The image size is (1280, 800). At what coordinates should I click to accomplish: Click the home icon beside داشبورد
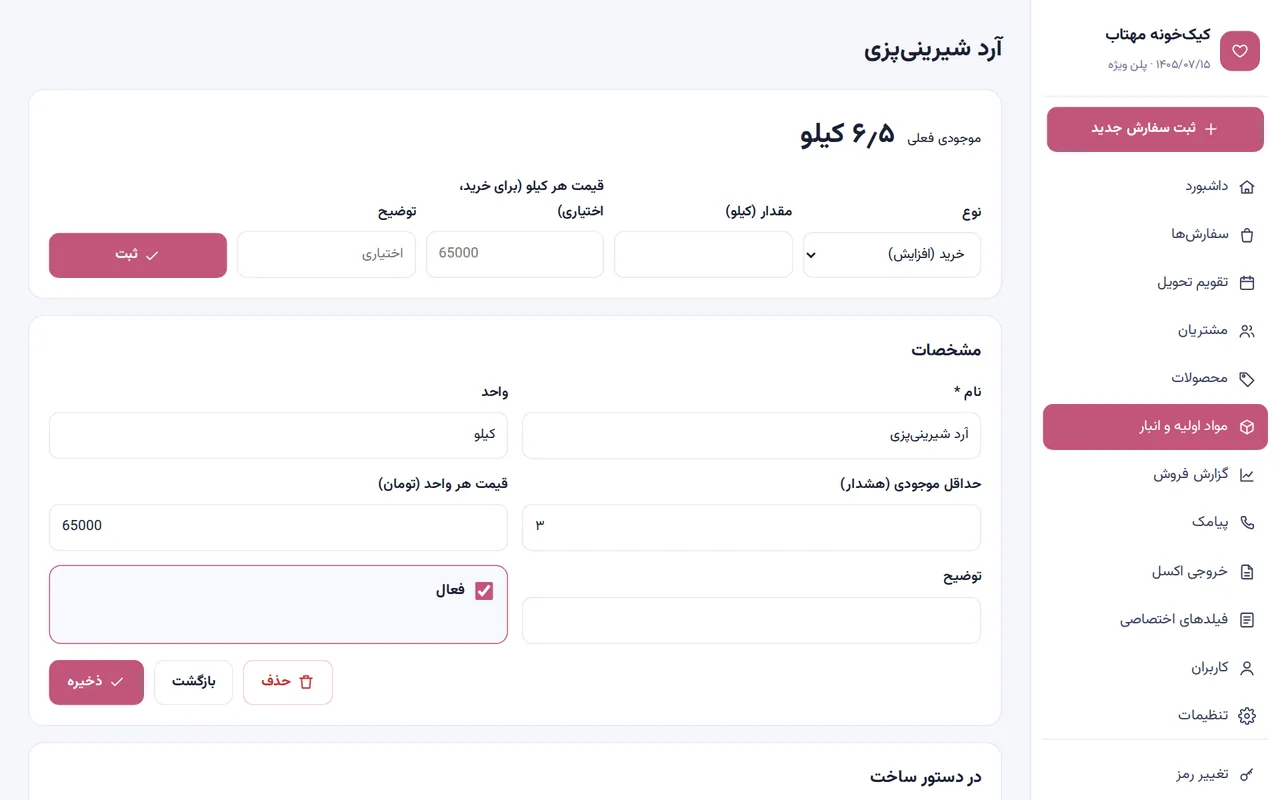1246,187
